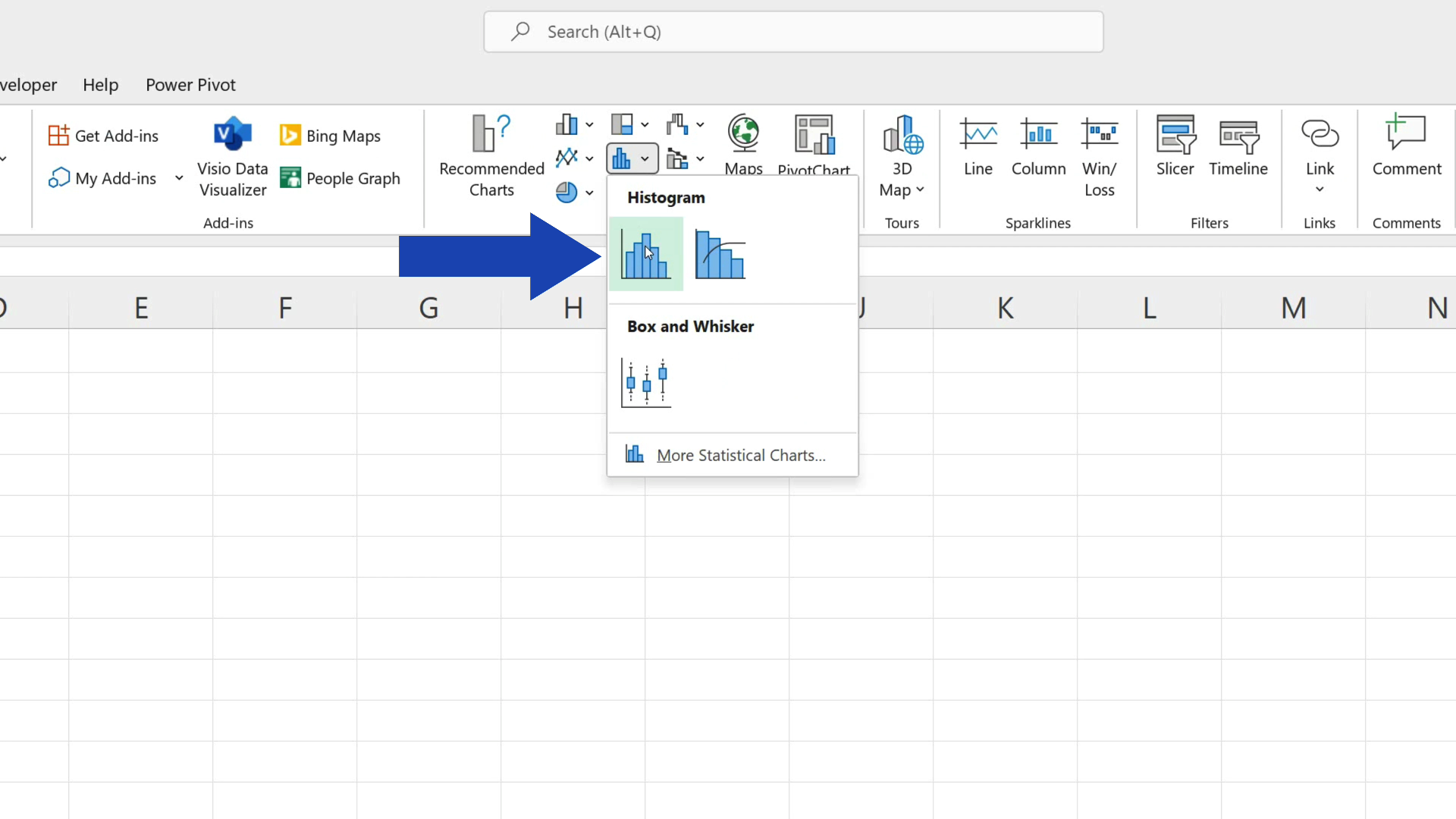Select the Histogram chart icon
The height and width of the screenshot is (819, 1456).
click(x=646, y=253)
